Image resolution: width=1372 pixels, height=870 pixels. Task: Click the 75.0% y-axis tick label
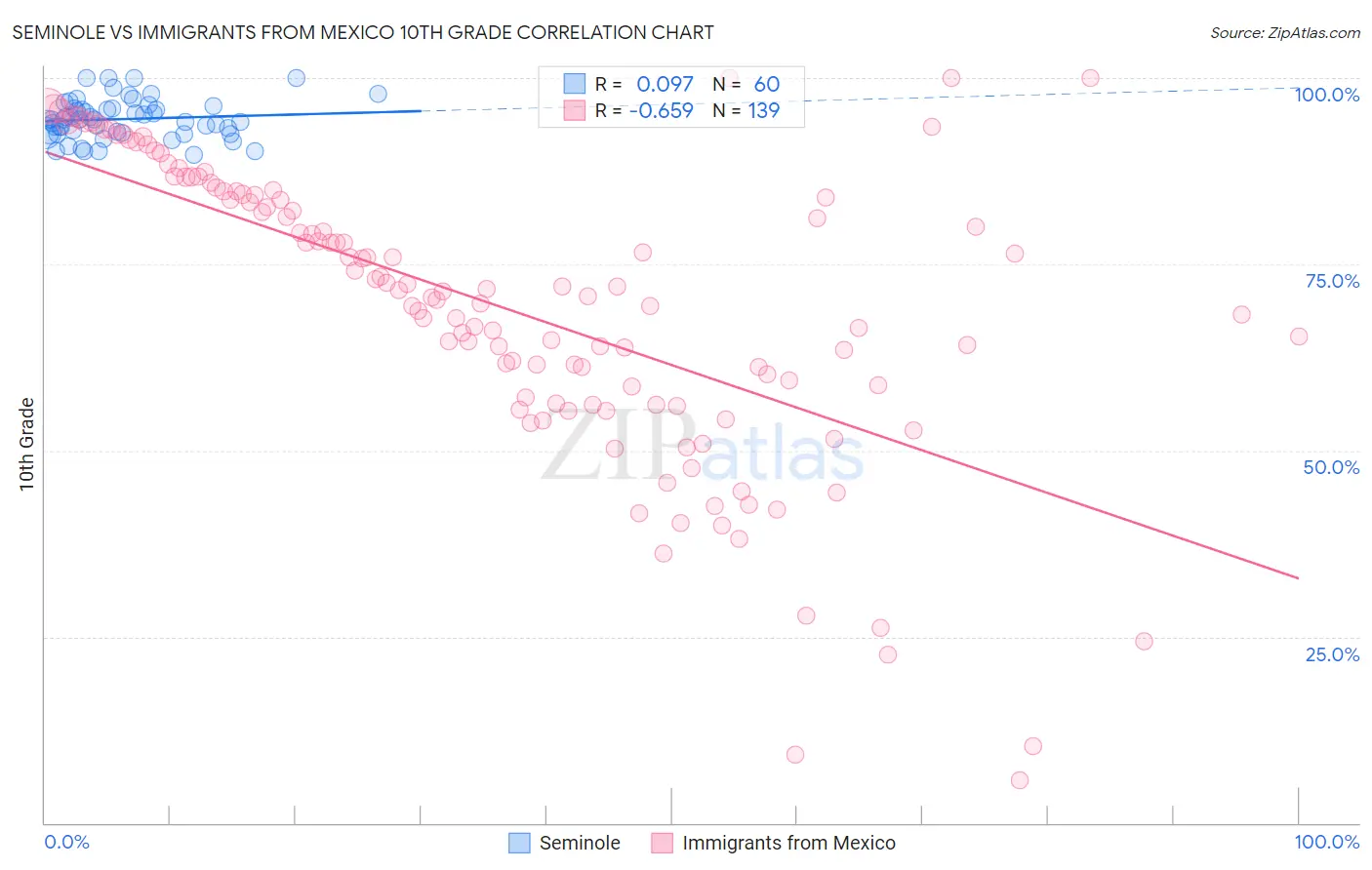(1332, 281)
